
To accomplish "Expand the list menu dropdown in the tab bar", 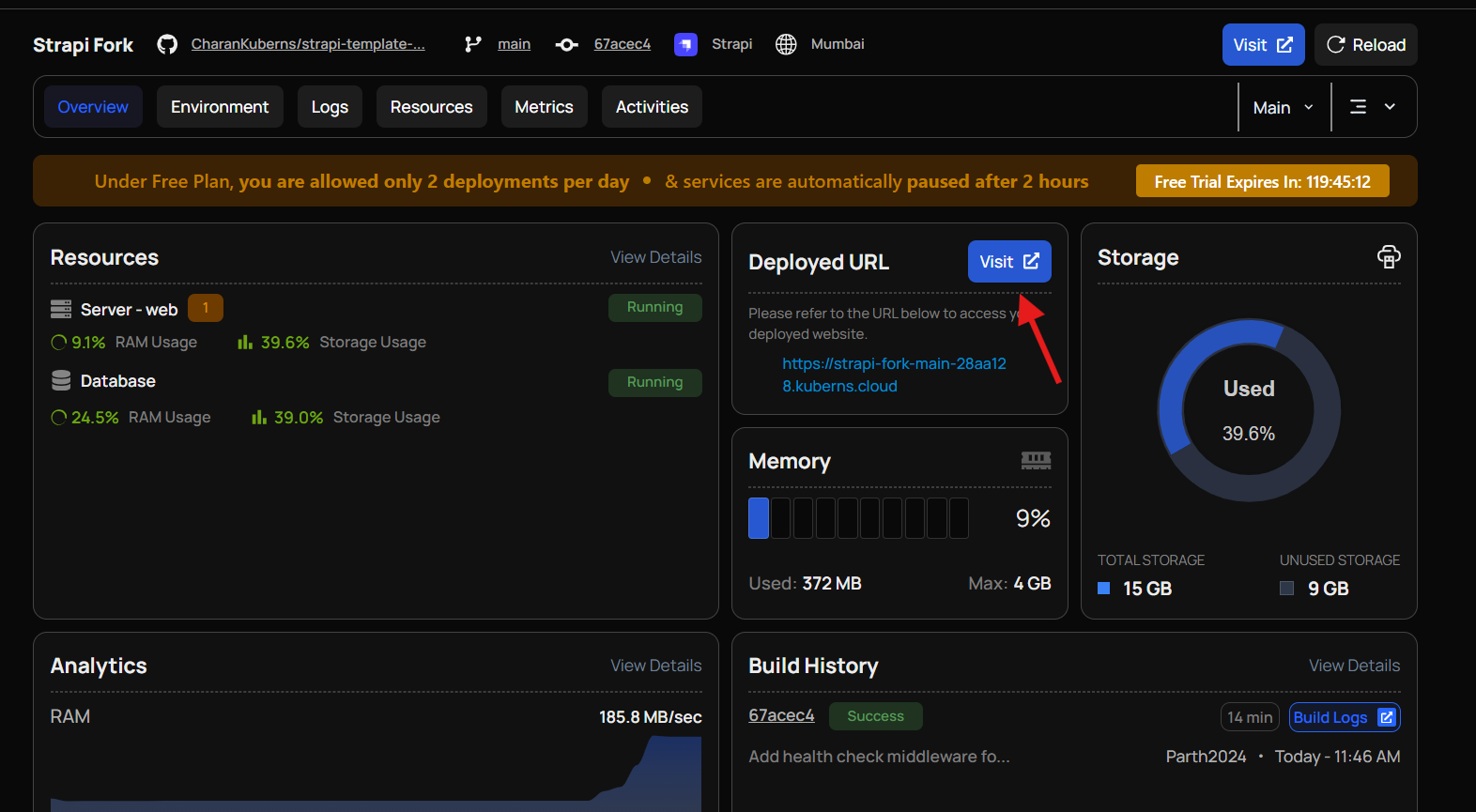I will point(1373,107).
